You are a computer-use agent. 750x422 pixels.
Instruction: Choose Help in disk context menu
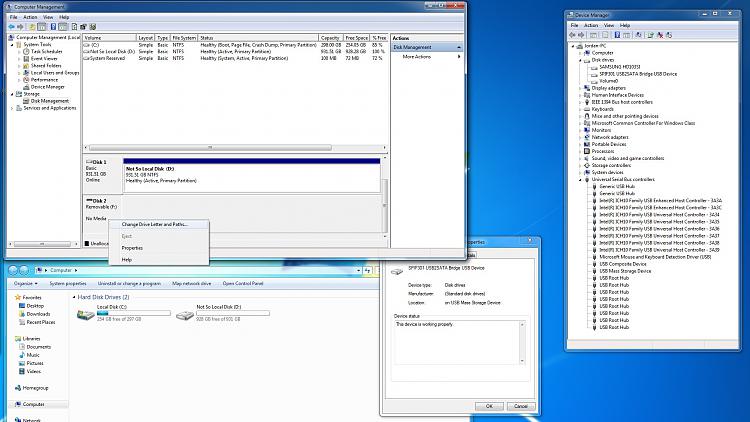tap(159, 259)
